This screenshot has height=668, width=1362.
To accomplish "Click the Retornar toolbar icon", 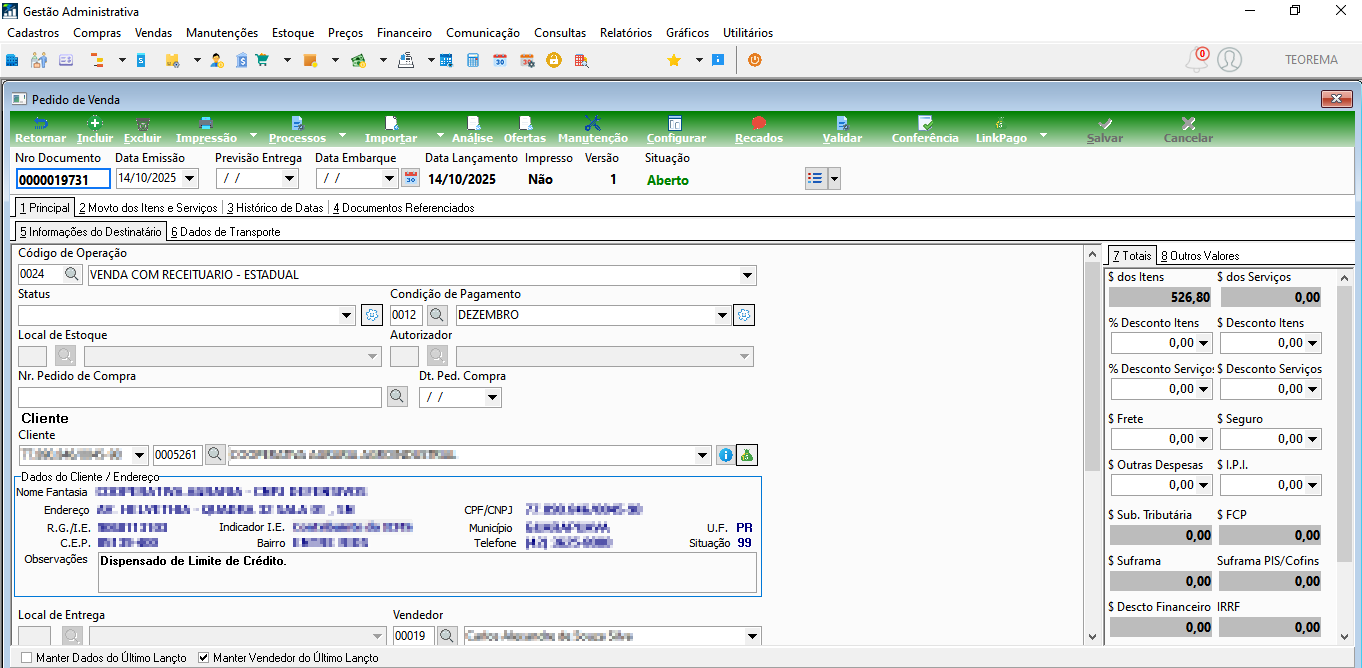I will coord(40,123).
